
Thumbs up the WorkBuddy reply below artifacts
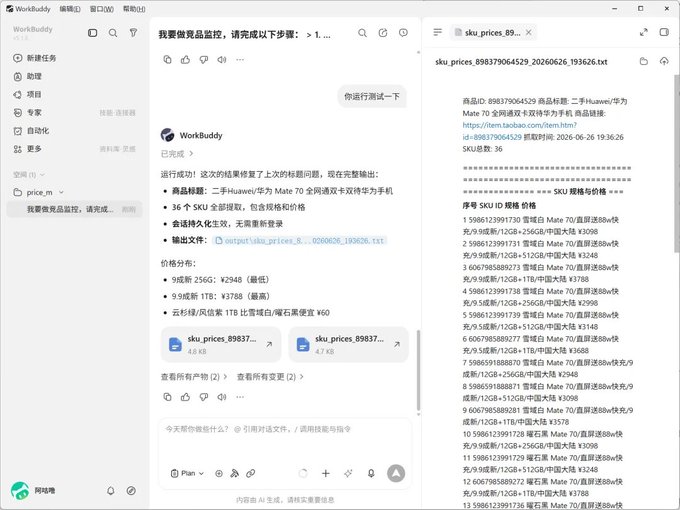pos(186,397)
